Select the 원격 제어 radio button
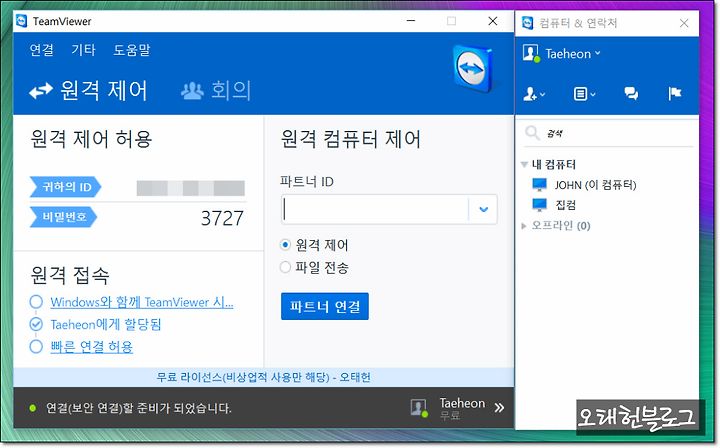Screen dimensions: 720x448 click(x=285, y=245)
